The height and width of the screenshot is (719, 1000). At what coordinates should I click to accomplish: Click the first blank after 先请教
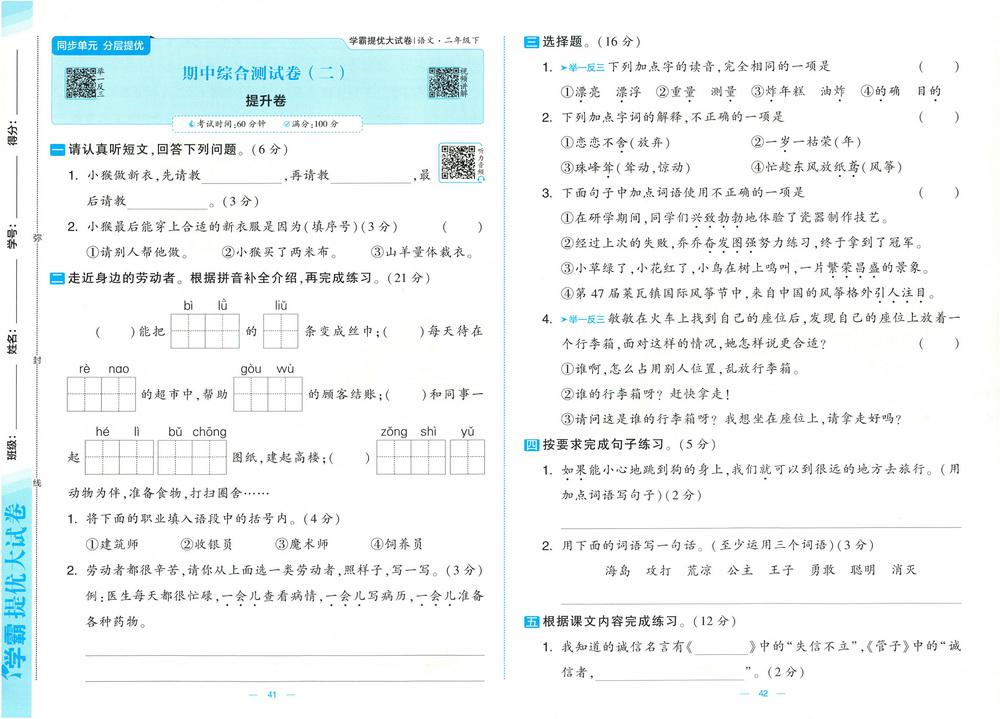242,176
